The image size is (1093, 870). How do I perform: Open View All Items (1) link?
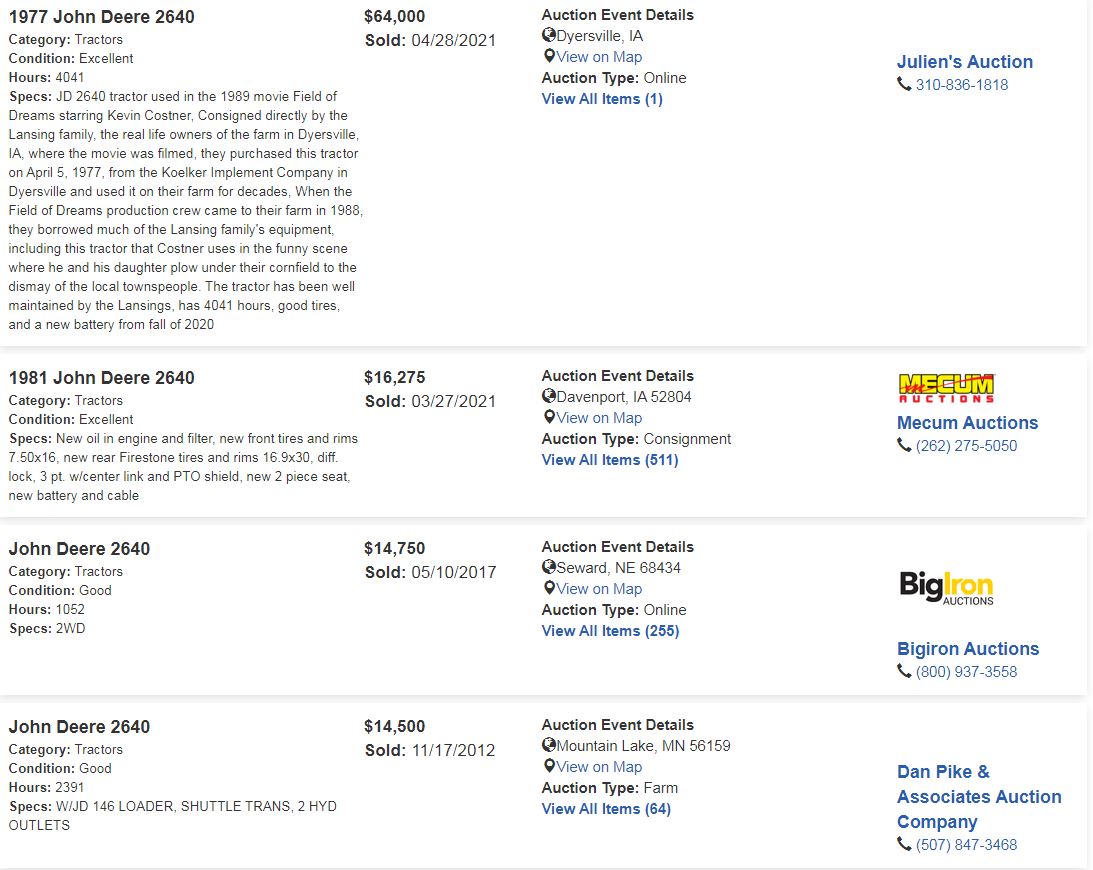[x=602, y=99]
